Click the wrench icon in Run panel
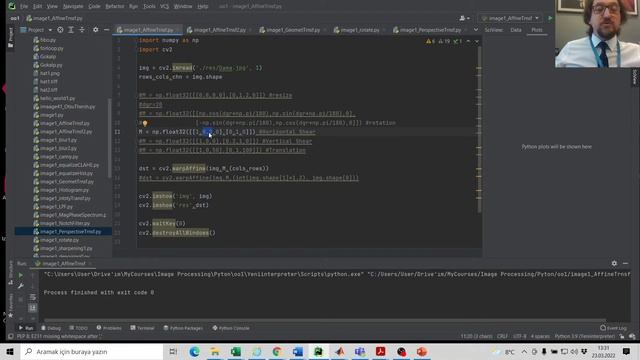The width and height of the screenshot is (640, 360). tap(21, 286)
